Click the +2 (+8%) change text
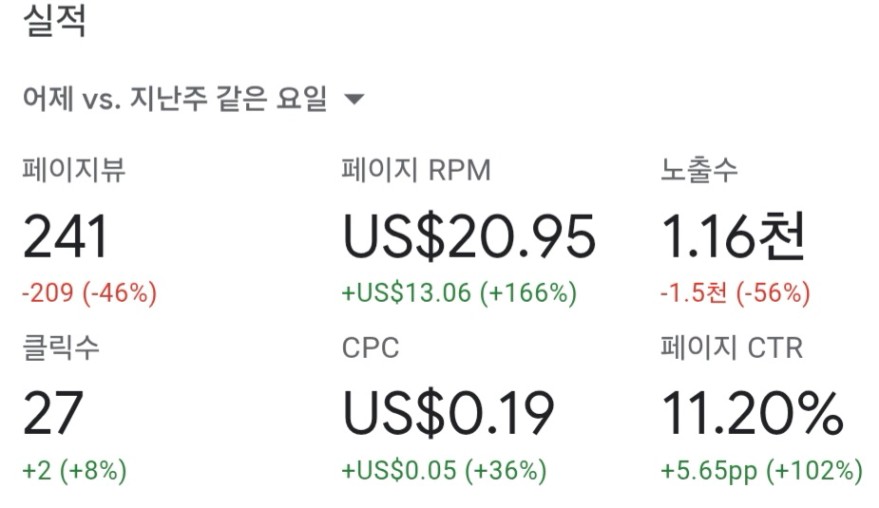 [x=75, y=470]
